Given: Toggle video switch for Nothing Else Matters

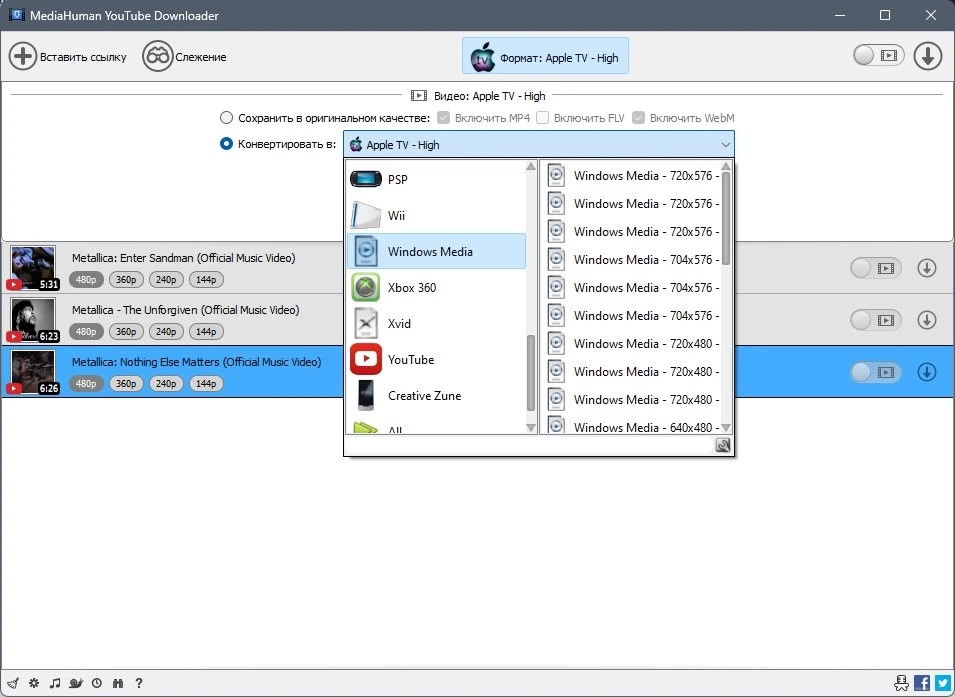Looking at the screenshot, I should pyautogui.click(x=875, y=372).
